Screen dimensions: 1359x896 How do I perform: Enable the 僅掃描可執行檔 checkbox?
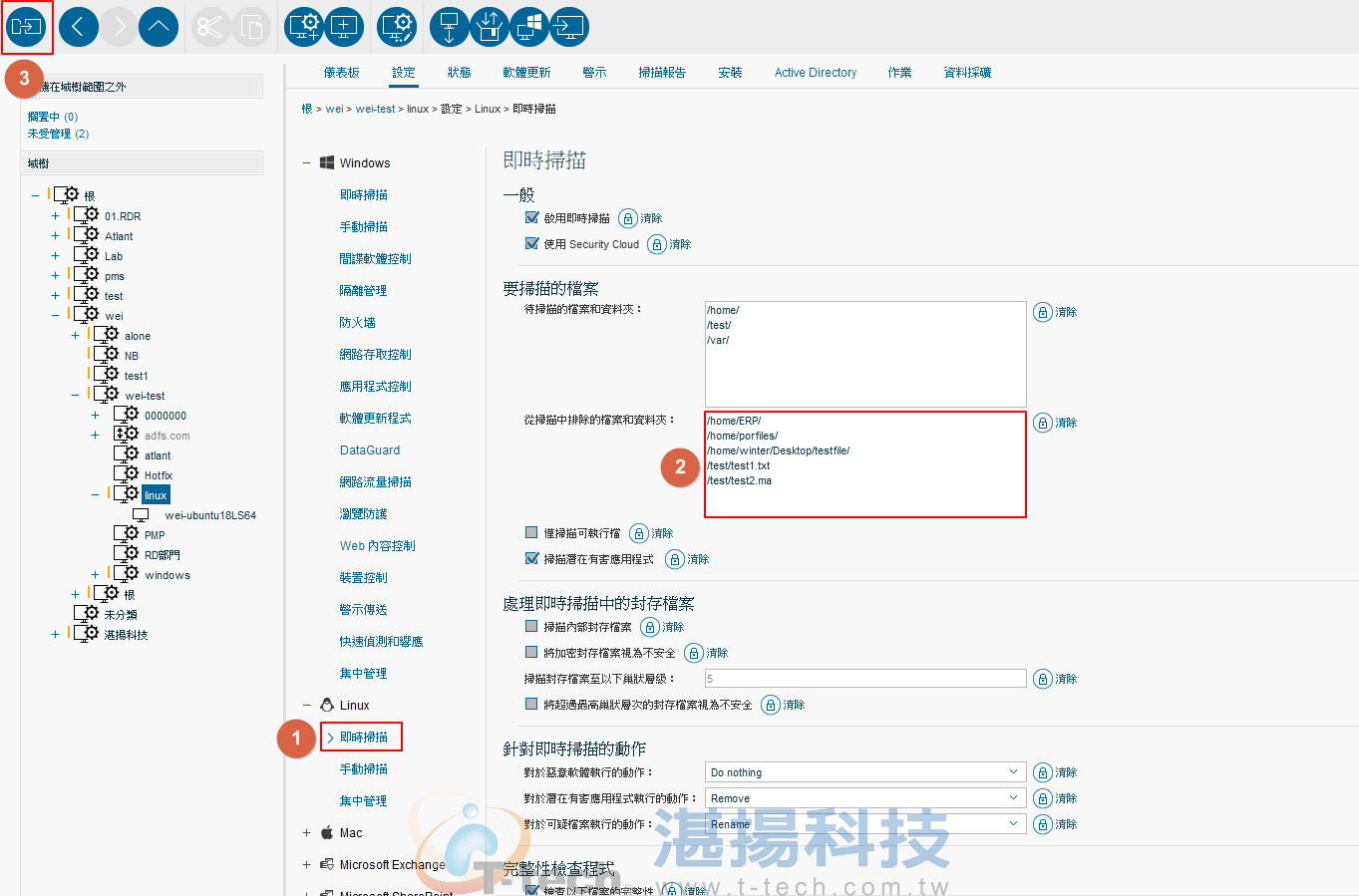click(531, 532)
